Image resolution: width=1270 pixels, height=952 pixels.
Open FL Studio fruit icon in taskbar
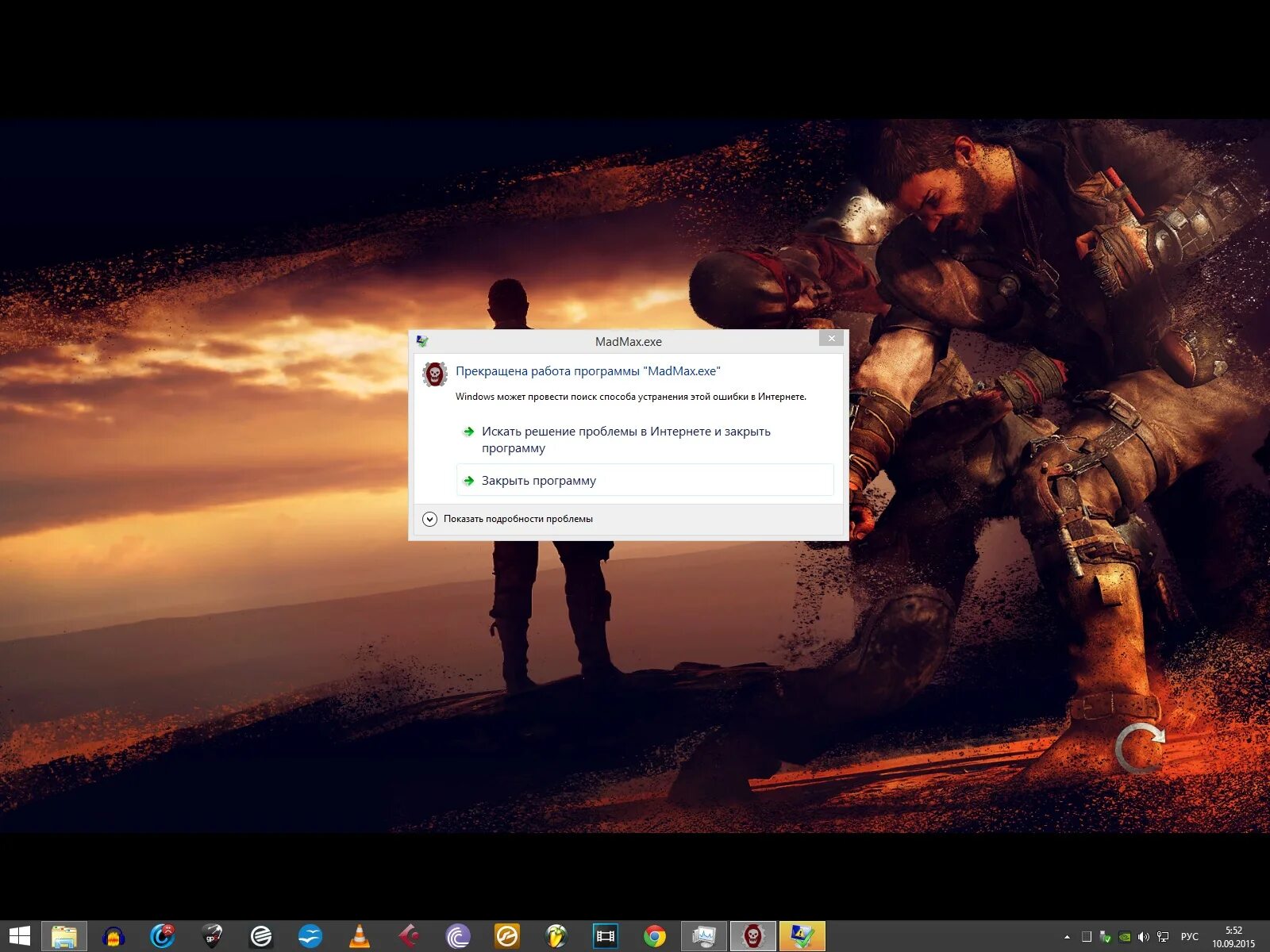(556, 936)
